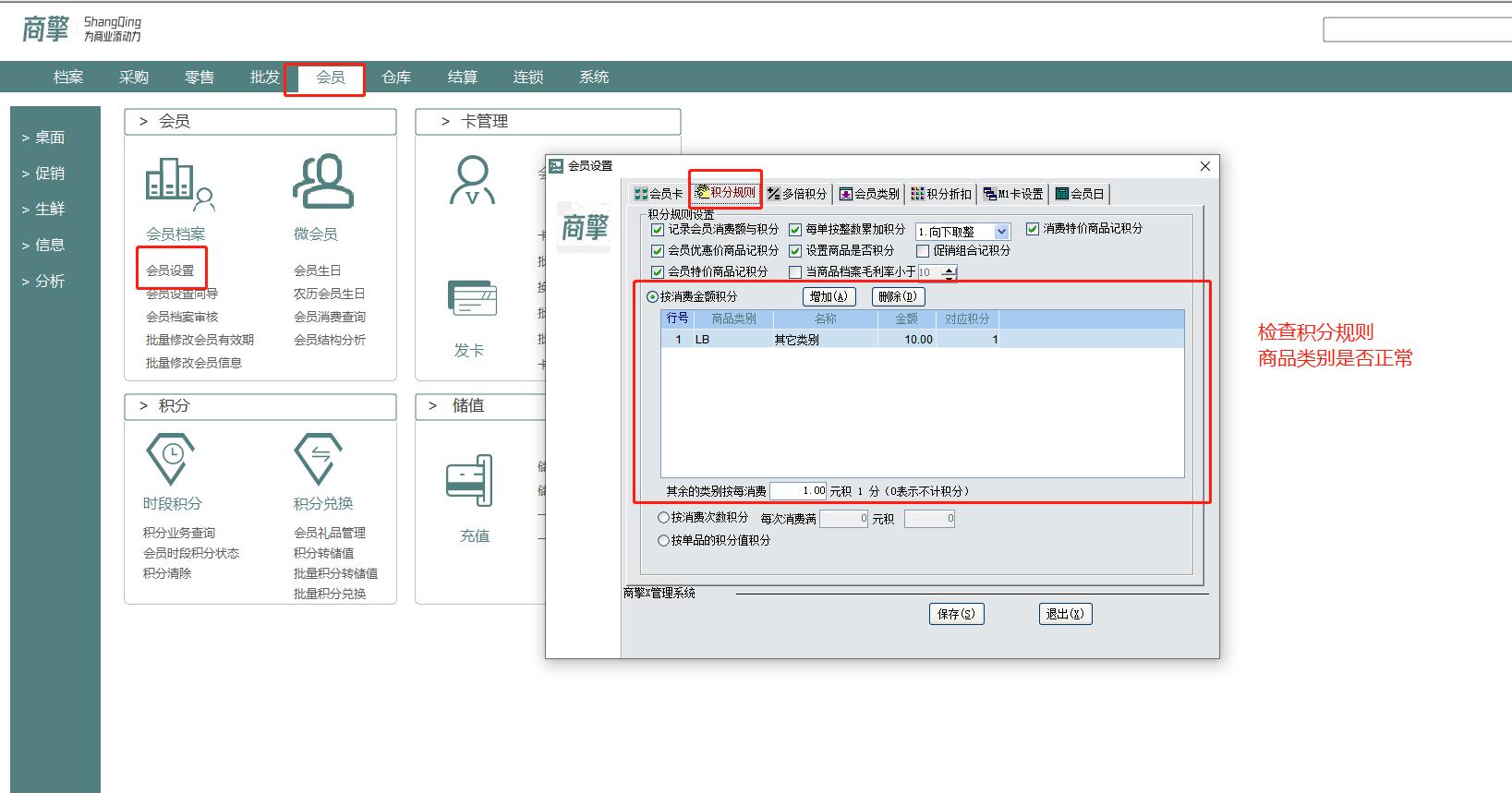Enable 促销组合记积分 checkbox
Viewport: 1512px width, 793px height.
click(x=923, y=250)
